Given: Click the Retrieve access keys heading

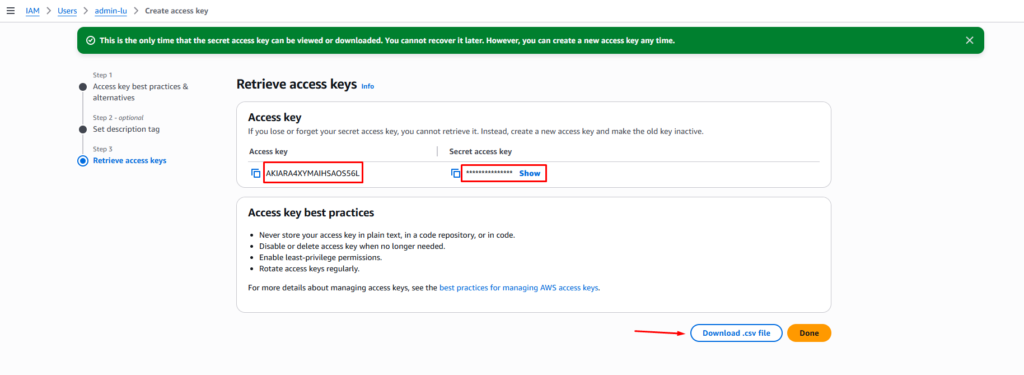Looking at the screenshot, I should tap(296, 84).
